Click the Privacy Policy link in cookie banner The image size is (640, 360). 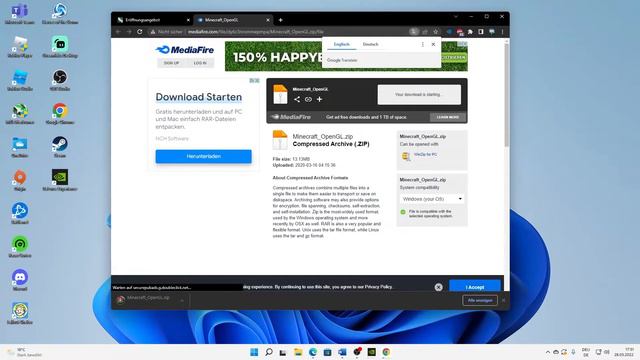[x=378, y=287]
